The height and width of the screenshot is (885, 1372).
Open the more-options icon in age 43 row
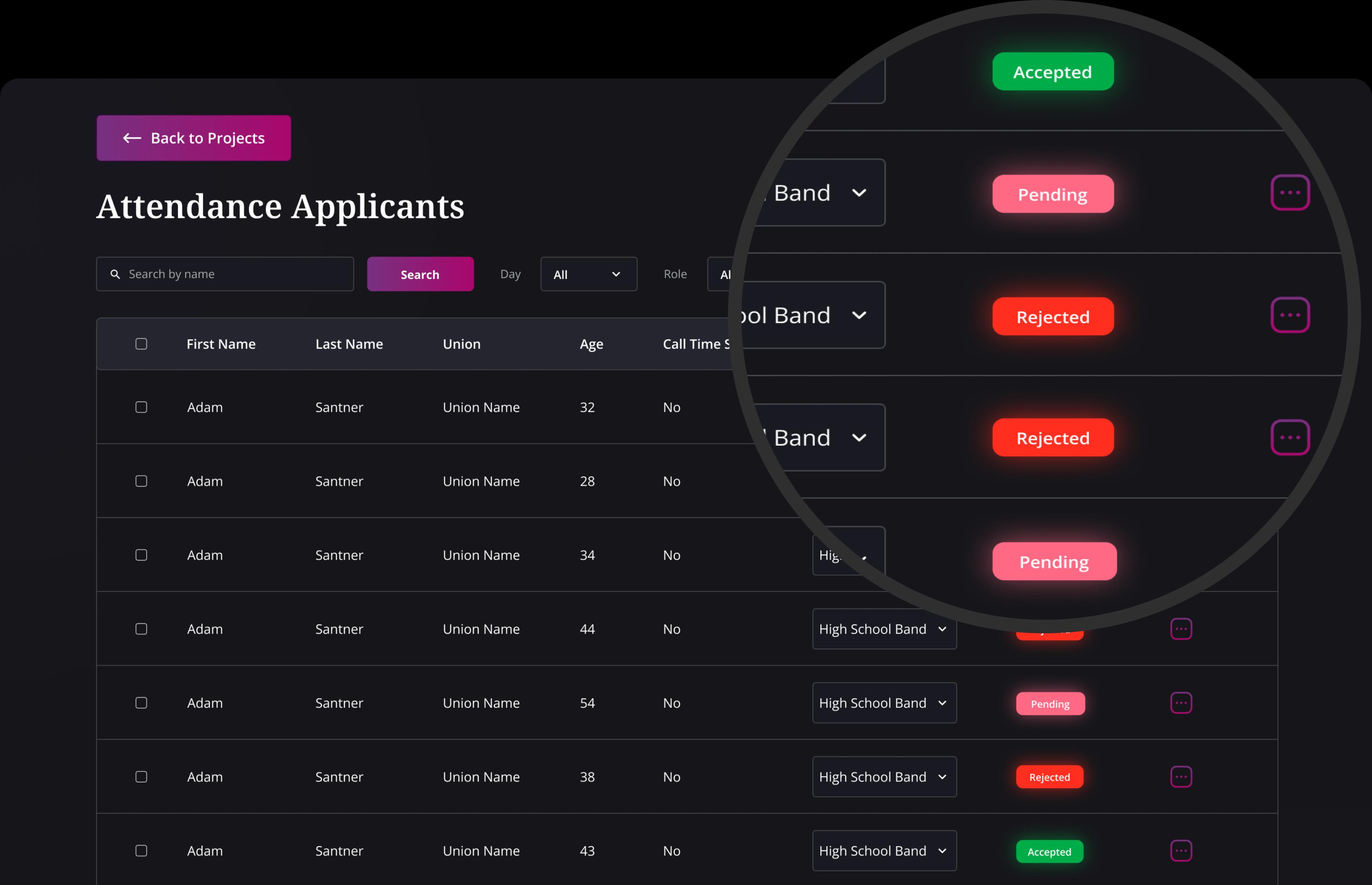tap(1181, 850)
